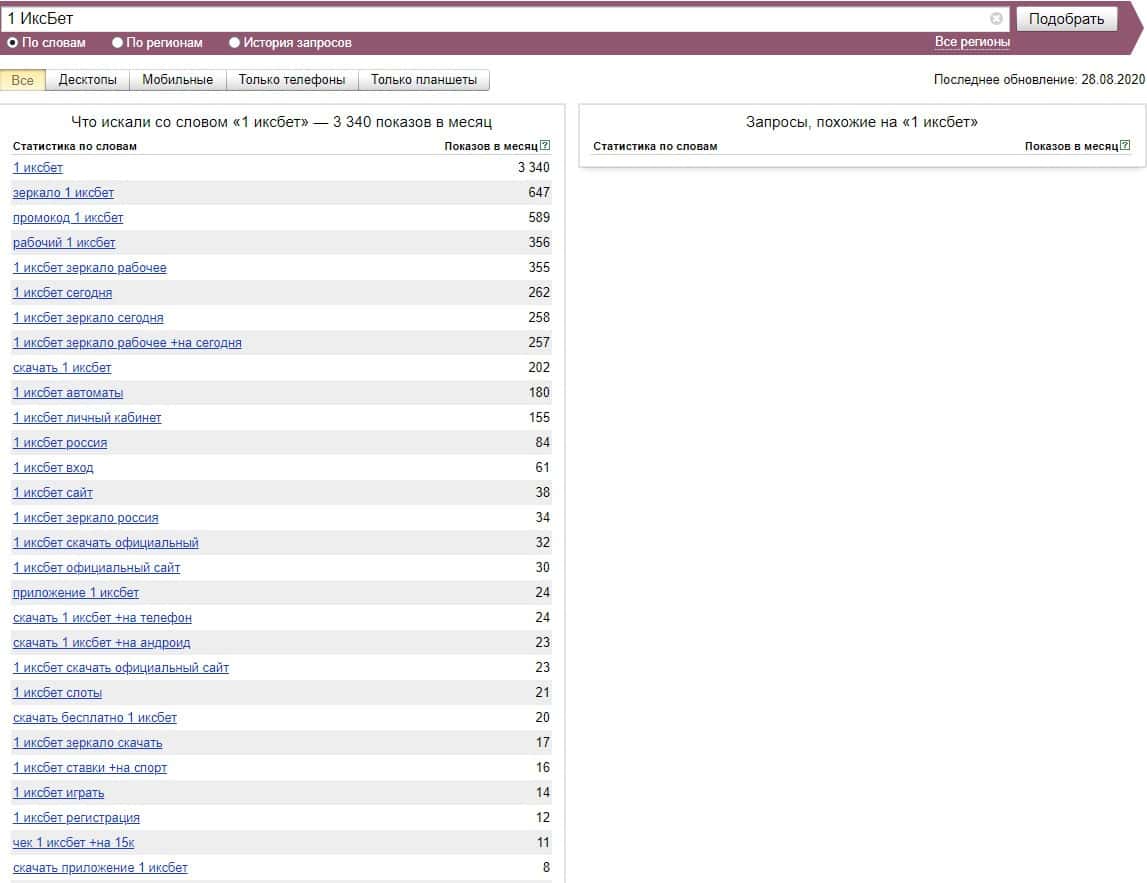Show the 'Только планшеты' tab
Image resolution: width=1147 pixels, height=883 pixels.
point(424,80)
